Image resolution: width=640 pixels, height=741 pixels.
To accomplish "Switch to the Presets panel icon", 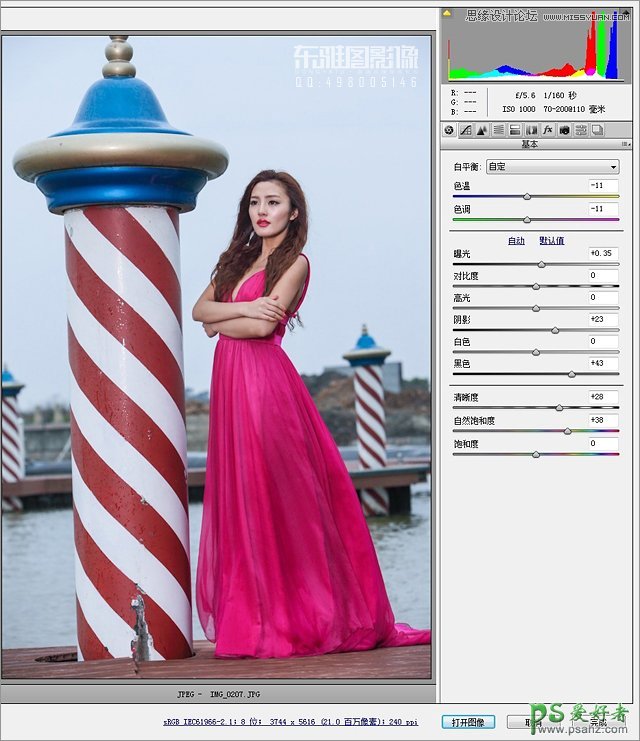I will [x=581, y=130].
